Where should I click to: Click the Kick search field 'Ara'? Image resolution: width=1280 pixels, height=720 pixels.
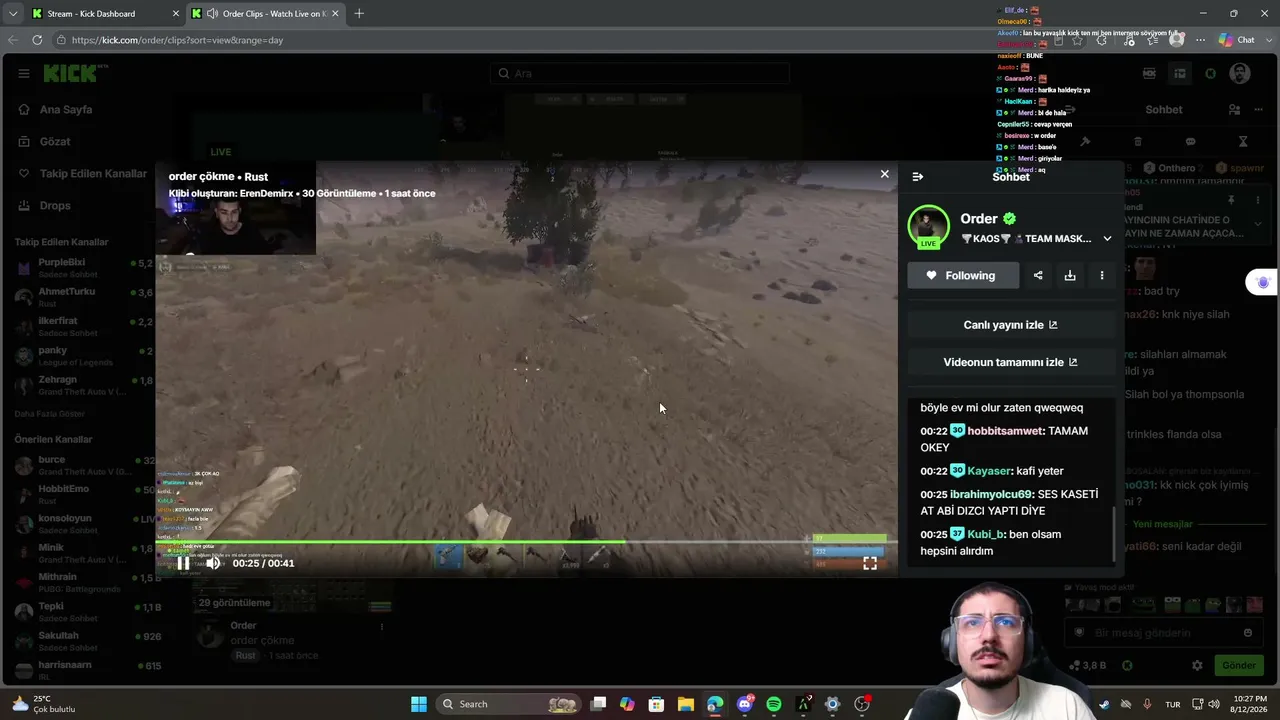click(x=640, y=73)
